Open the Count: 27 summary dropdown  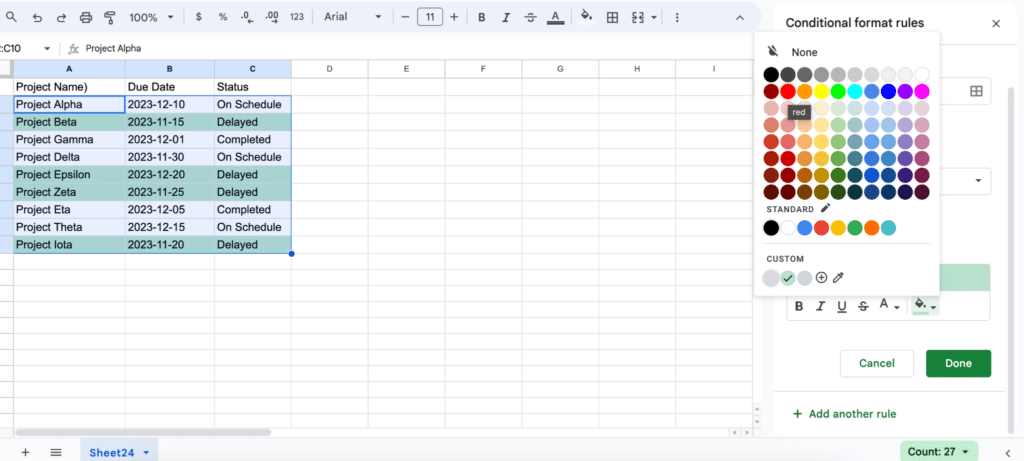pos(938,451)
